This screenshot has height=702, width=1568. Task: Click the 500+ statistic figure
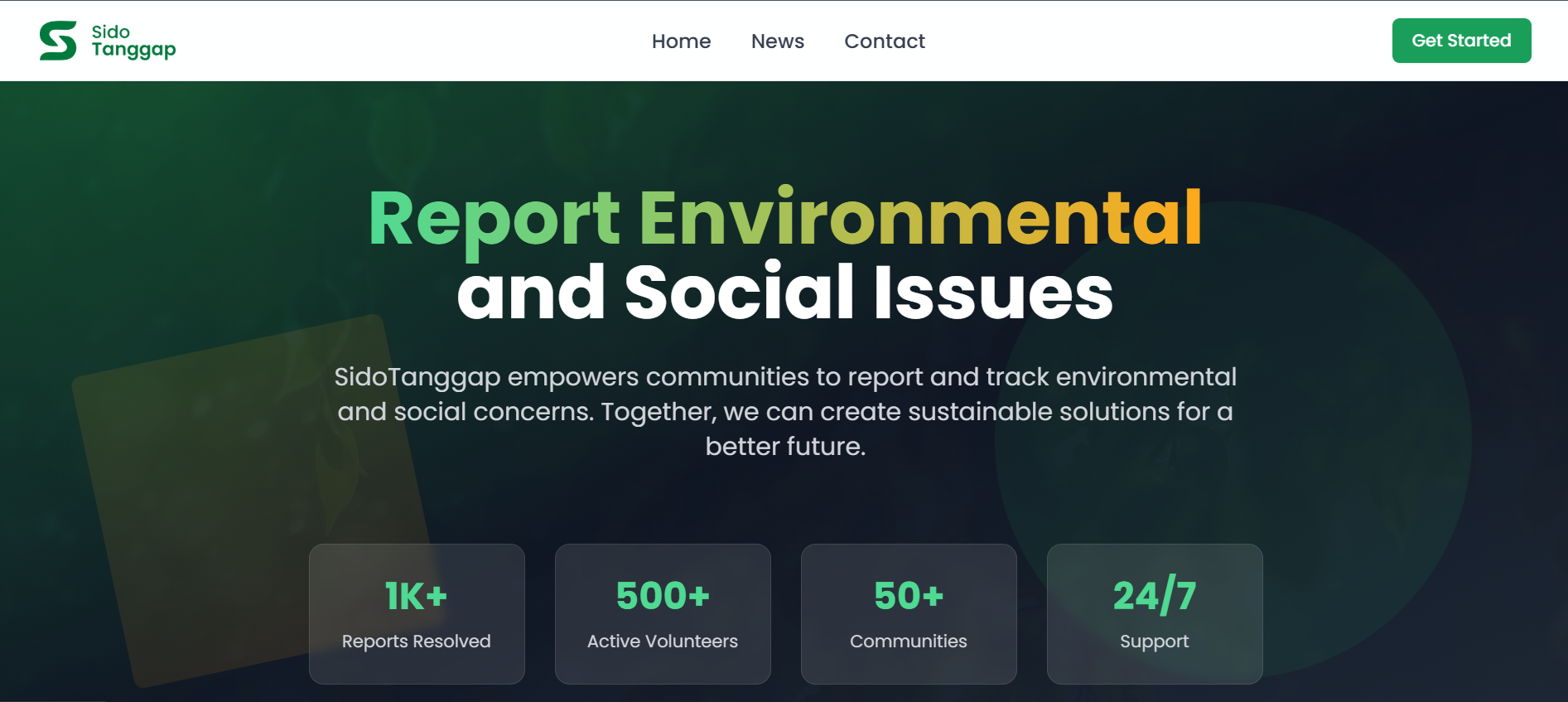[663, 596]
